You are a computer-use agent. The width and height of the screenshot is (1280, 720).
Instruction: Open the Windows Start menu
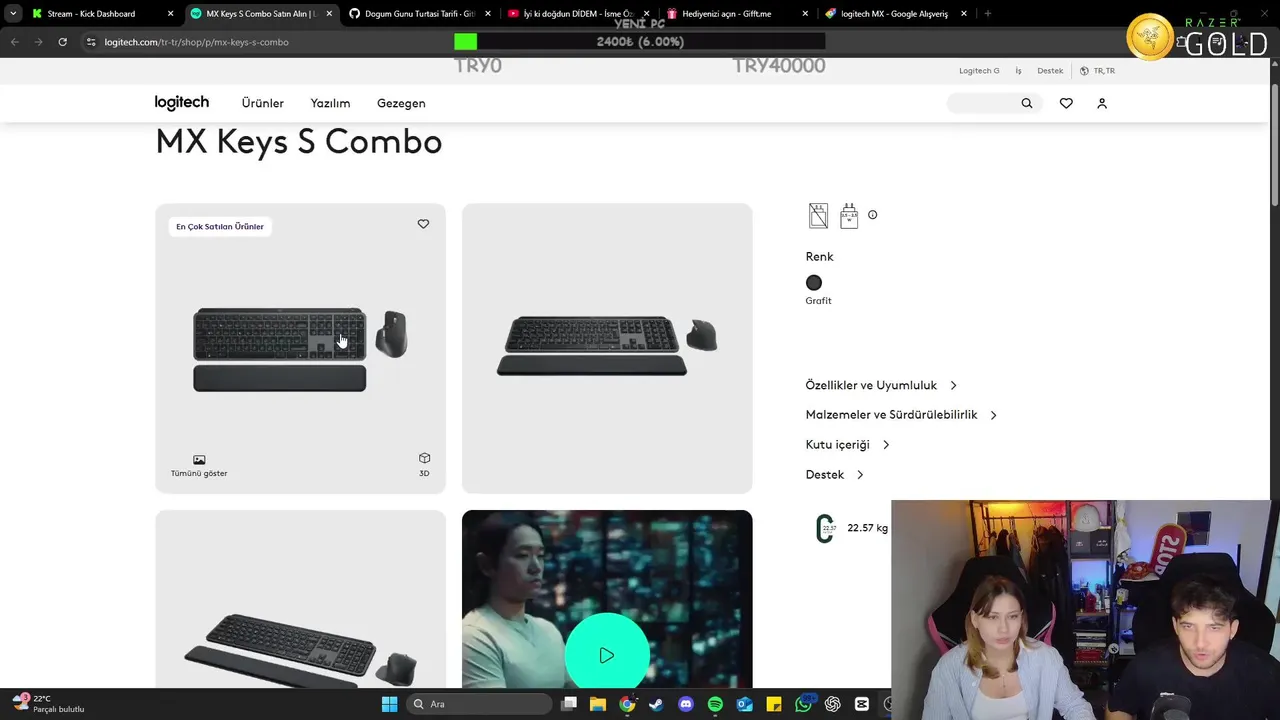click(x=389, y=704)
